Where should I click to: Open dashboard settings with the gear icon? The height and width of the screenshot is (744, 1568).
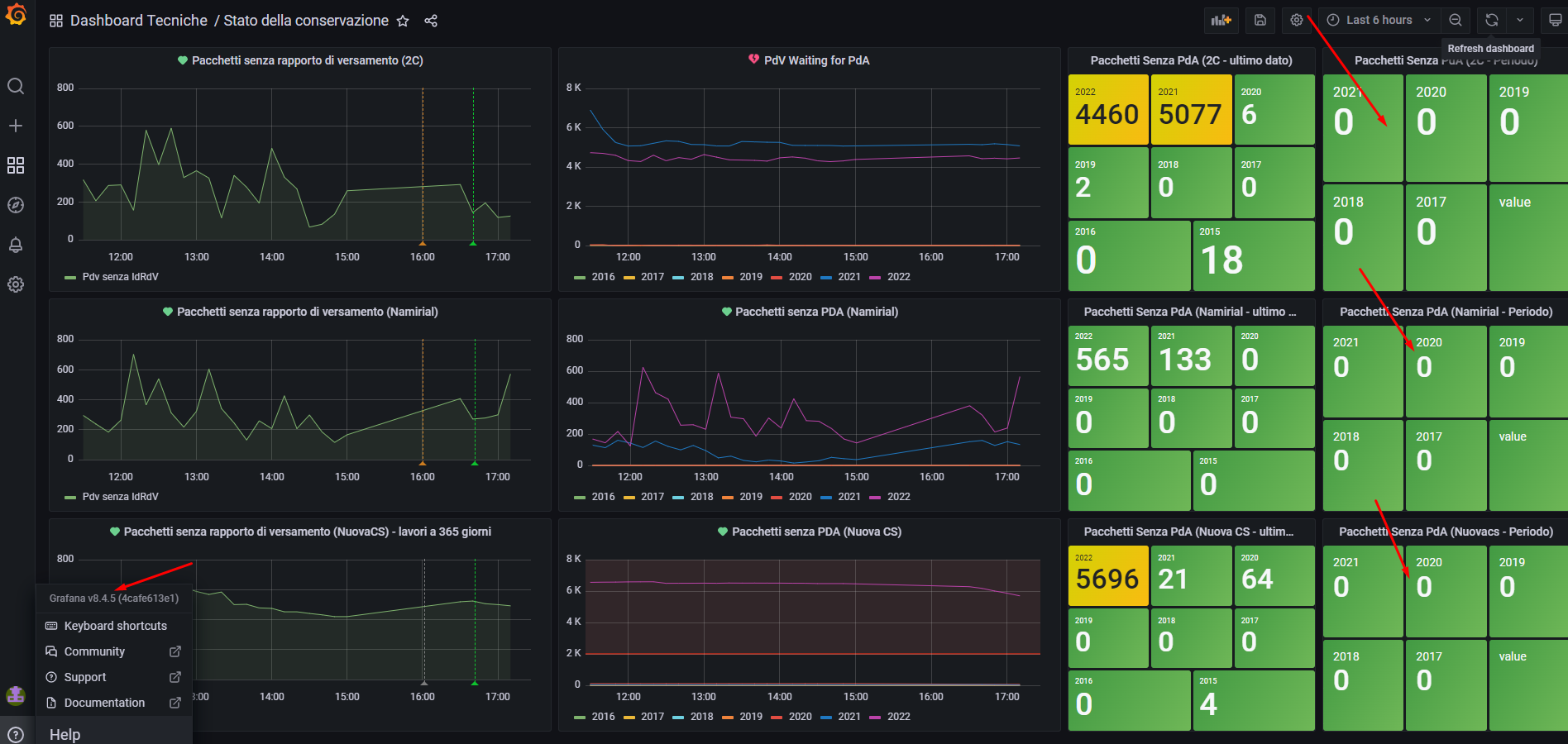coord(1296,20)
